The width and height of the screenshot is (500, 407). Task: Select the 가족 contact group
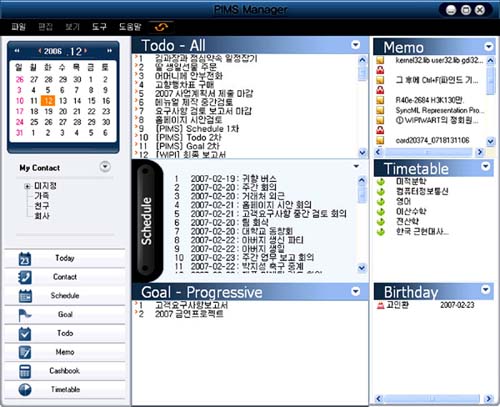tap(42, 196)
